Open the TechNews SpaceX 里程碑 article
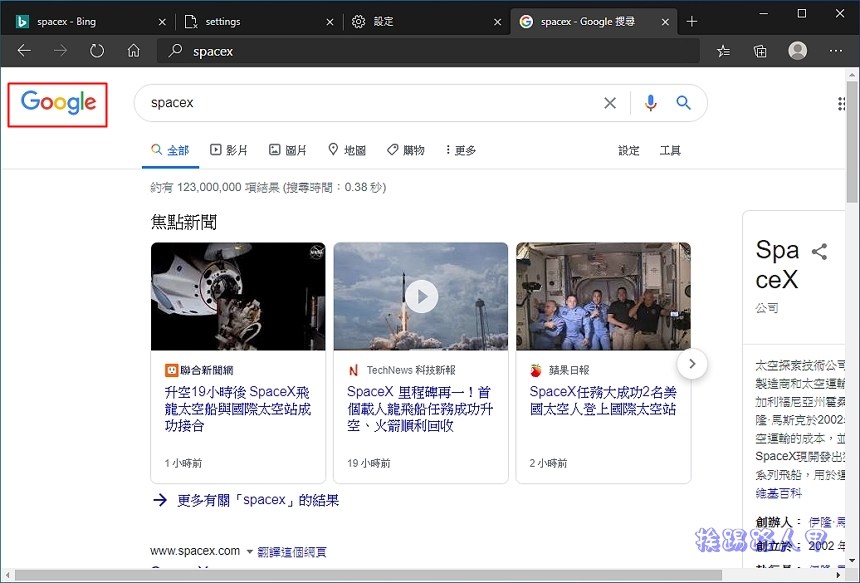The image size is (860, 583). click(x=420, y=409)
